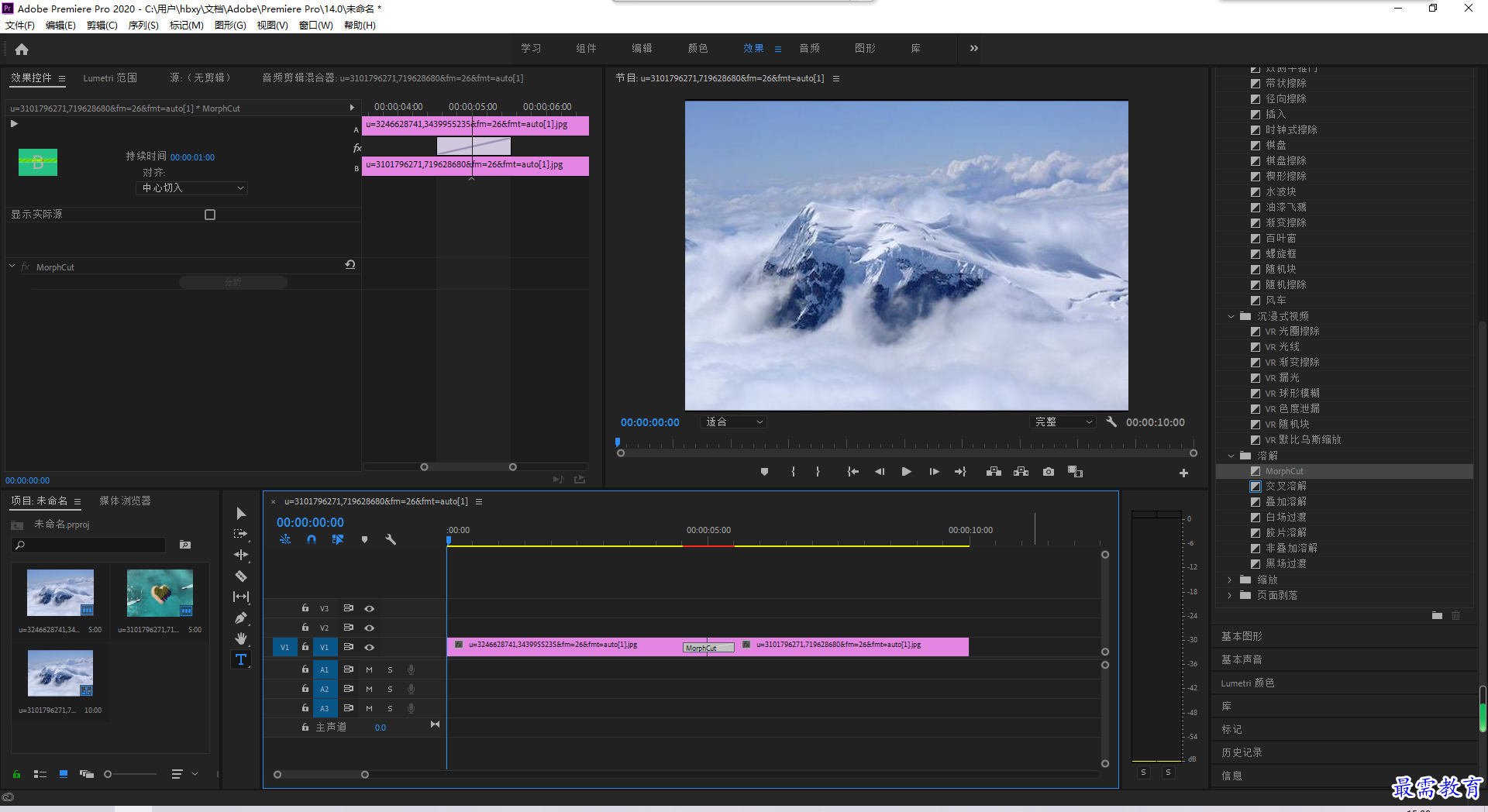Toggle 显示实际源 checkbox

(210, 215)
